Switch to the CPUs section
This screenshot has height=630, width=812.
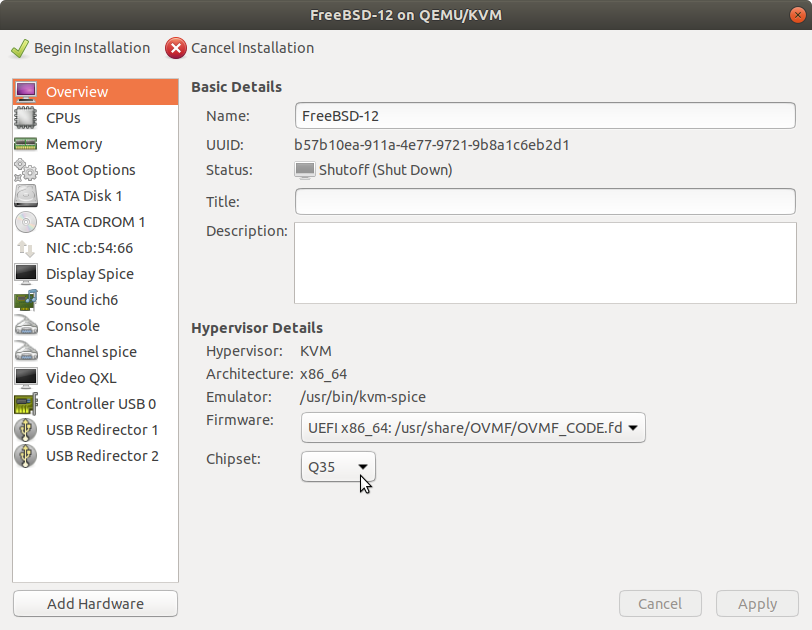pyautogui.click(x=96, y=118)
